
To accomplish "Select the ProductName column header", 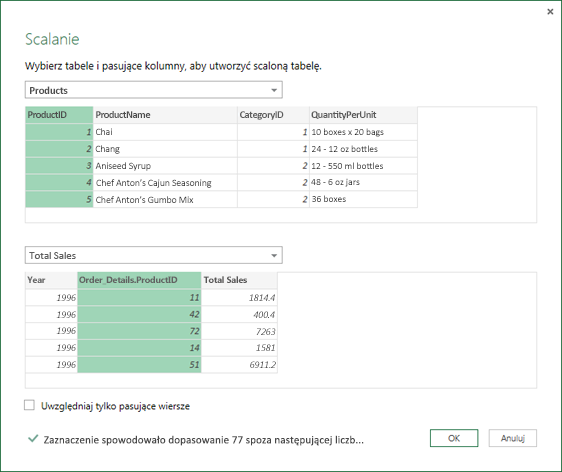I will coord(165,115).
